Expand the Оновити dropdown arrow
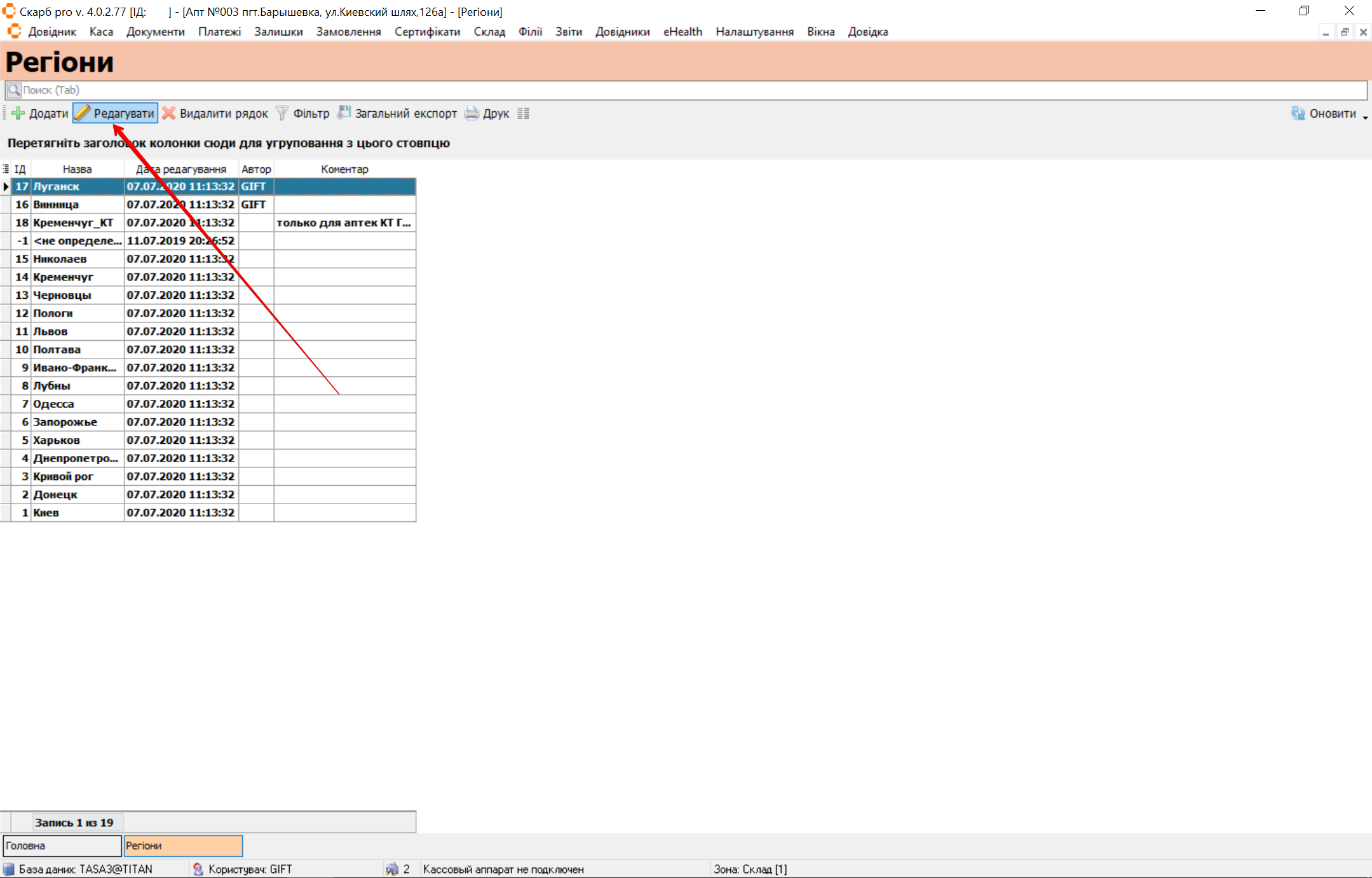 (x=1365, y=117)
